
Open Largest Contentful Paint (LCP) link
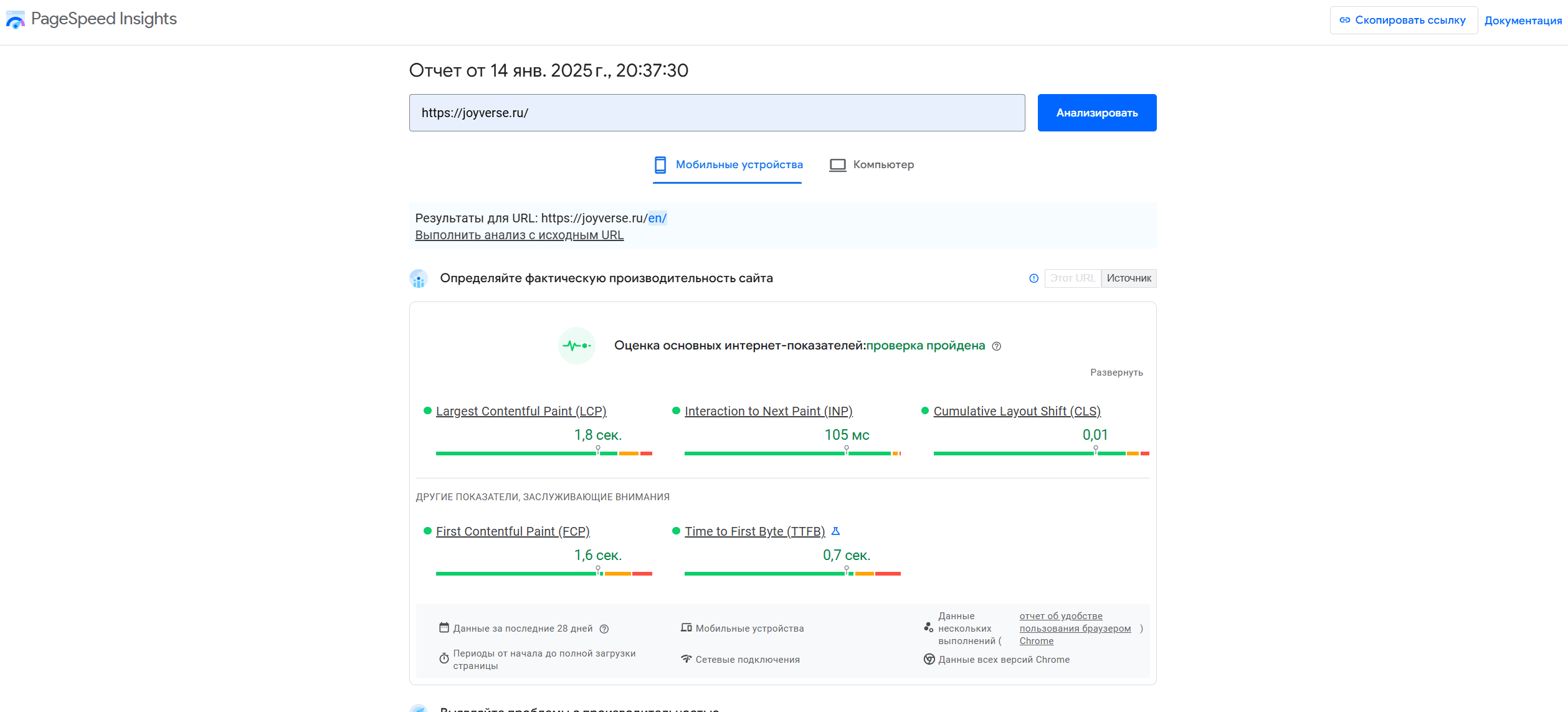click(521, 411)
